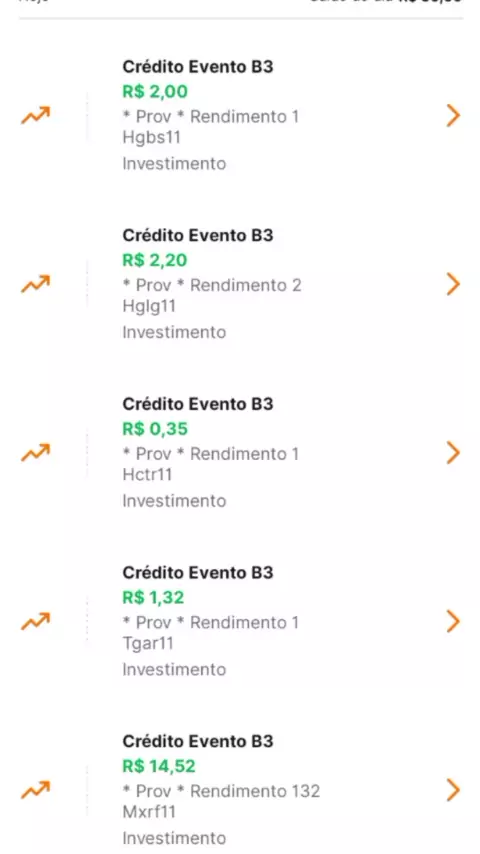Select the R$ 14,52 amount text

[159, 766]
